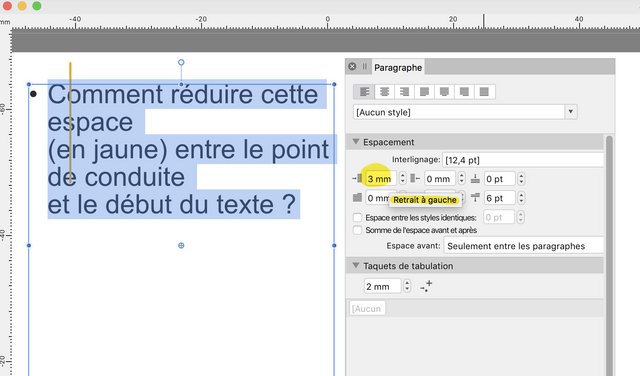Open the [Aucun style] dropdown arrow

(571, 112)
